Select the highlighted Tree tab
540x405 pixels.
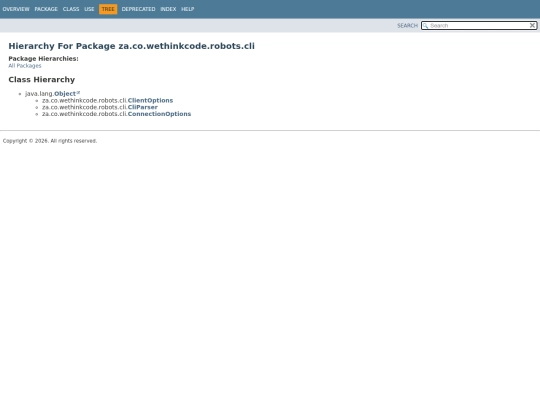click(x=108, y=9)
